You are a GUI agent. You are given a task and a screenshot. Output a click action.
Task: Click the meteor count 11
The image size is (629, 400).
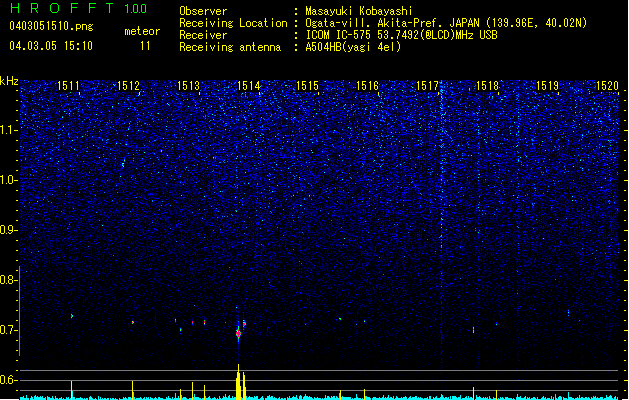145,46
